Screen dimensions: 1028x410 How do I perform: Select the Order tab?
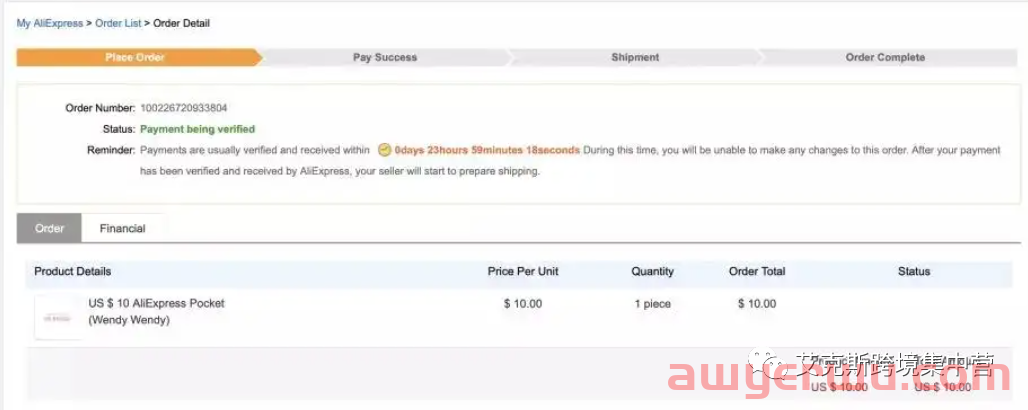click(49, 228)
